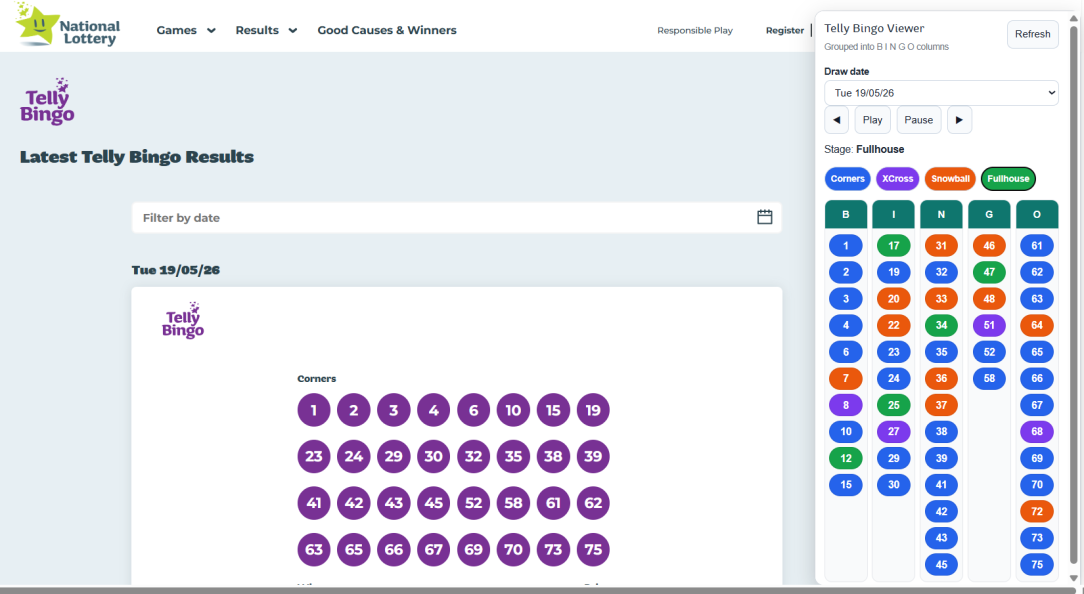Click Corners result ball 39
The width and height of the screenshot is (1084, 594).
(593, 456)
